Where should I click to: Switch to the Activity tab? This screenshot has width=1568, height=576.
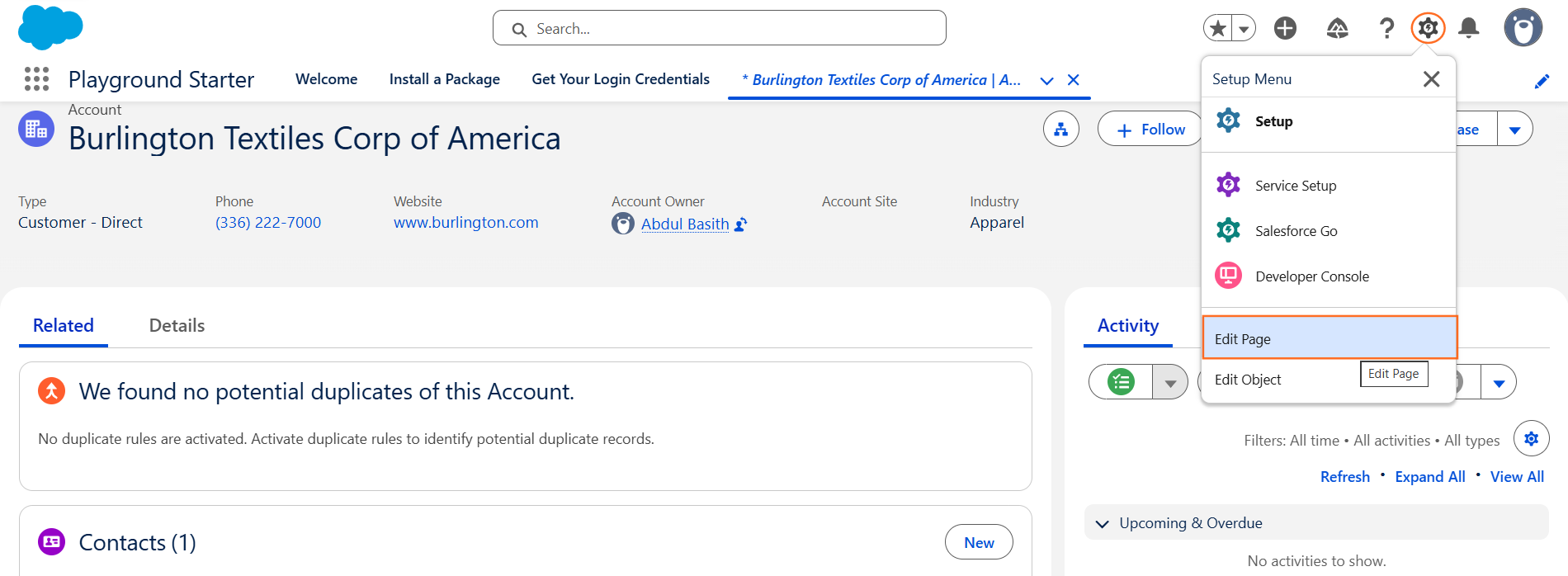1128,325
